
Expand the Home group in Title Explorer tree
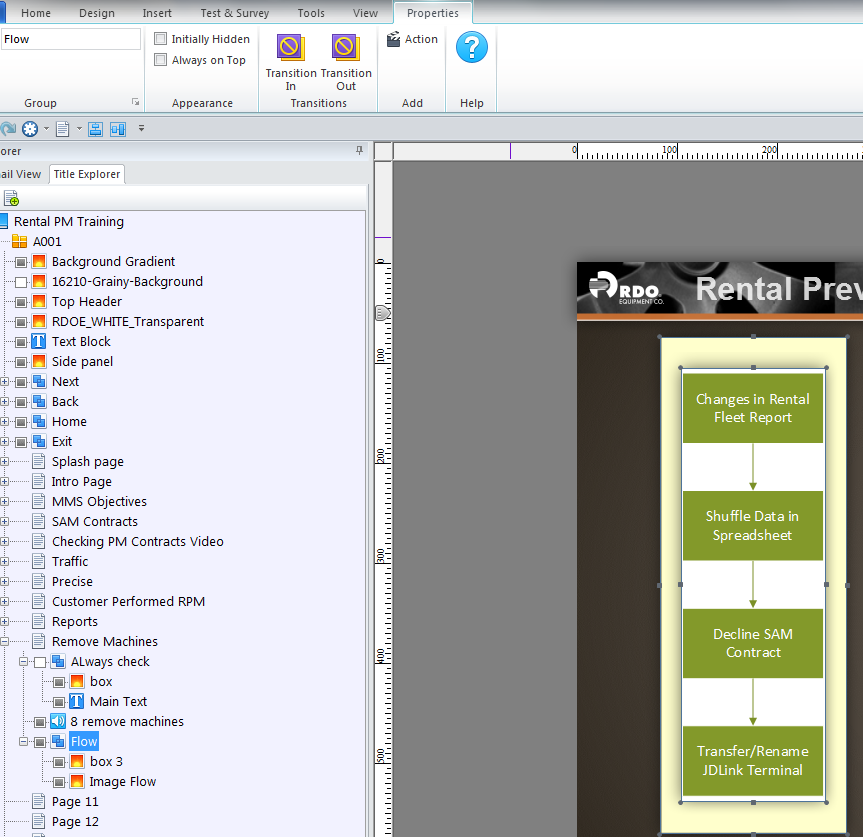click(x=4, y=422)
